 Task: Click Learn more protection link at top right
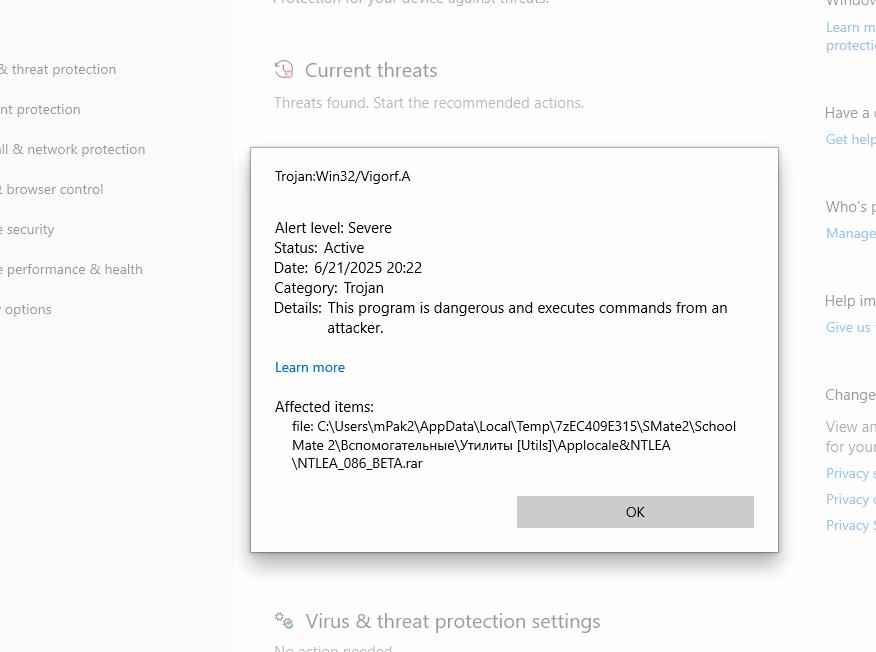tap(850, 36)
